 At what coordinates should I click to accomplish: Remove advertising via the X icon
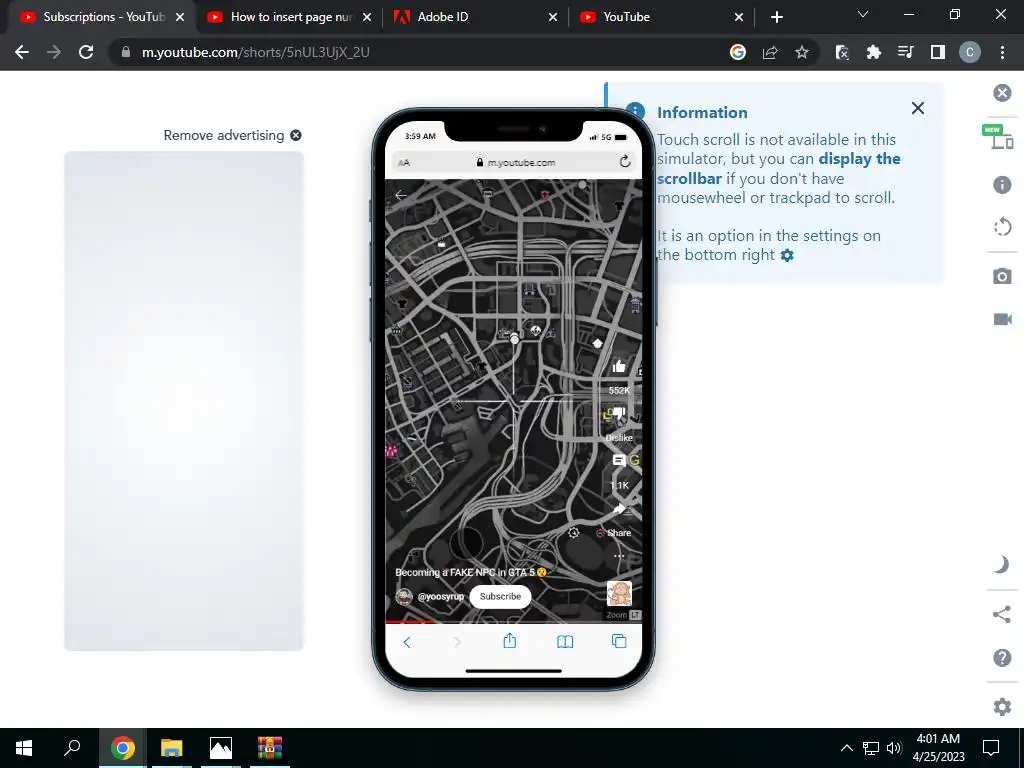click(x=296, y=135)
